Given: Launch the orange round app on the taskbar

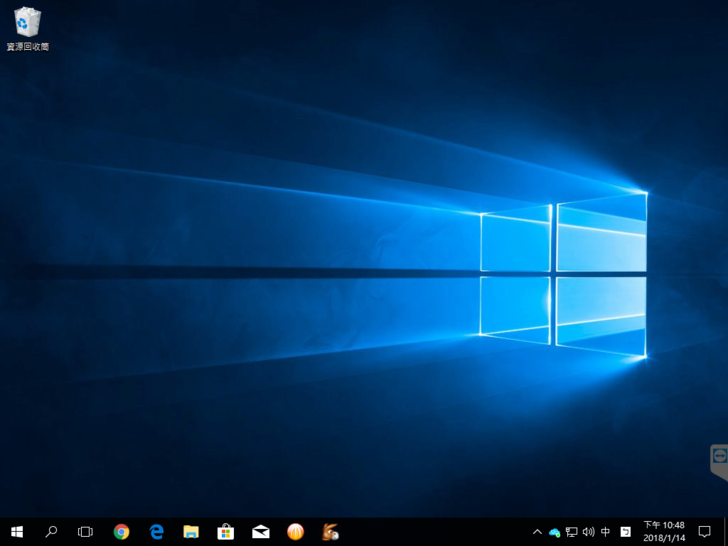Looking at the screenshot, I should point(296,532).
